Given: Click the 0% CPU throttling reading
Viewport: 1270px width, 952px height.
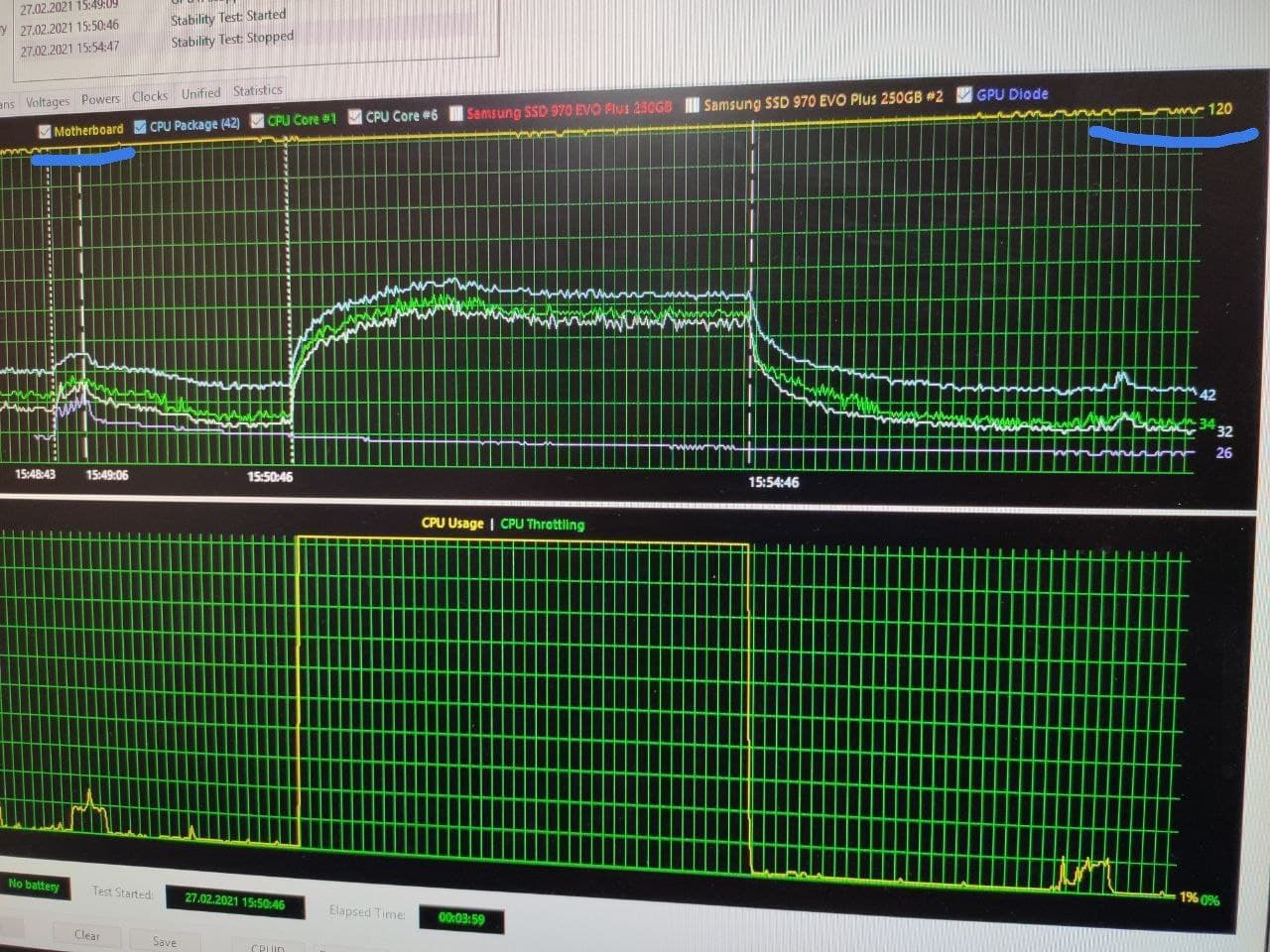Looking at the screenshot, I should pos(1209,899).
